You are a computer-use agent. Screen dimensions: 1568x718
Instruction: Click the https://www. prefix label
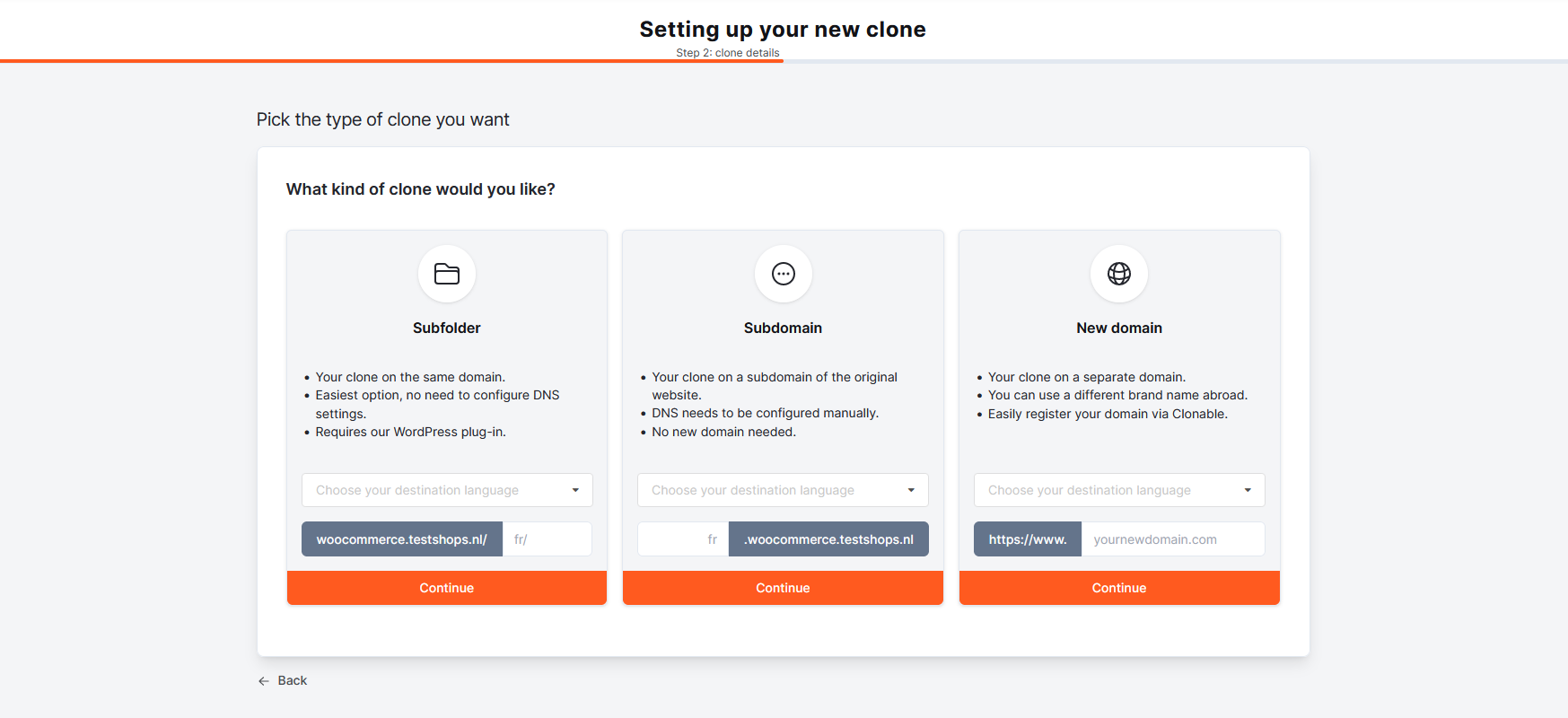click(1027, 539)
